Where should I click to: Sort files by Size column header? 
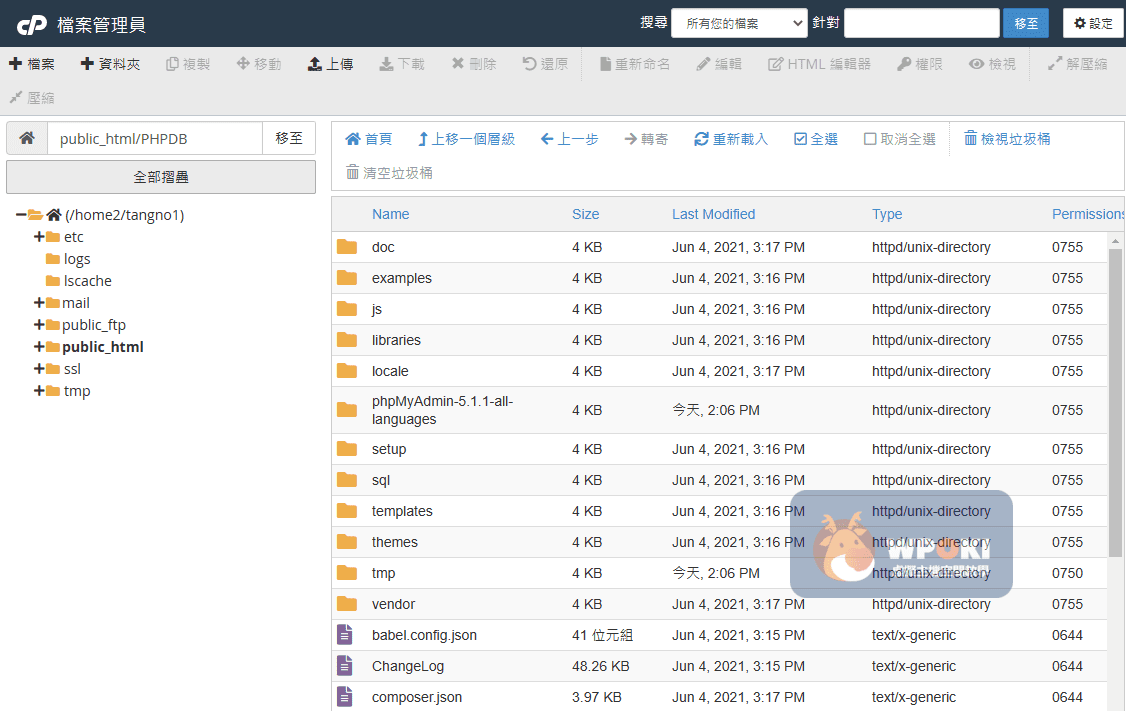click(x=585, y=214)
